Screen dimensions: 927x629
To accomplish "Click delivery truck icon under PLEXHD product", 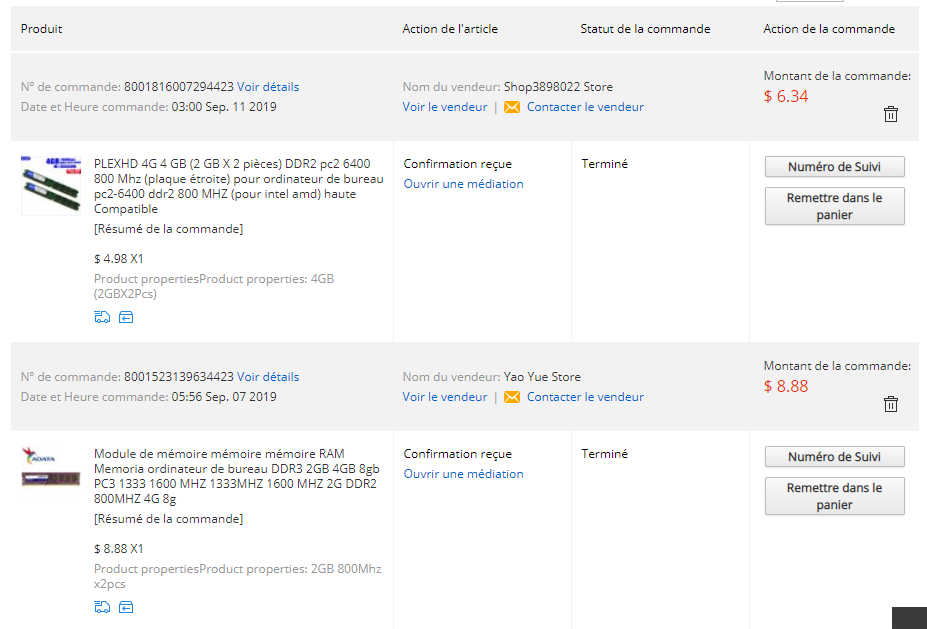I will click(x=101, y=317).
